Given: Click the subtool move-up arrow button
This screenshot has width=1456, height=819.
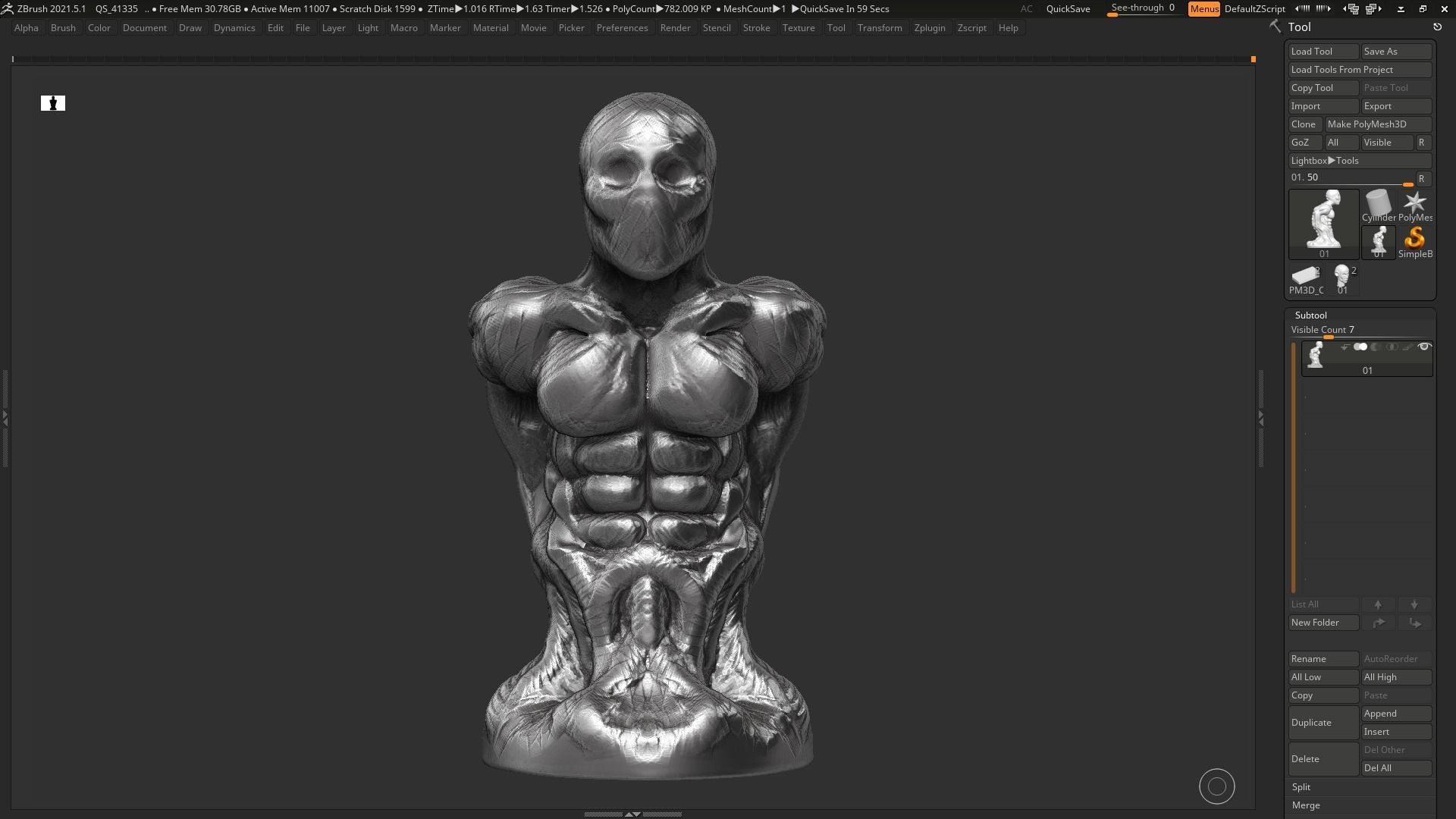Looking at the screenshot, I should pos(1378,604).
